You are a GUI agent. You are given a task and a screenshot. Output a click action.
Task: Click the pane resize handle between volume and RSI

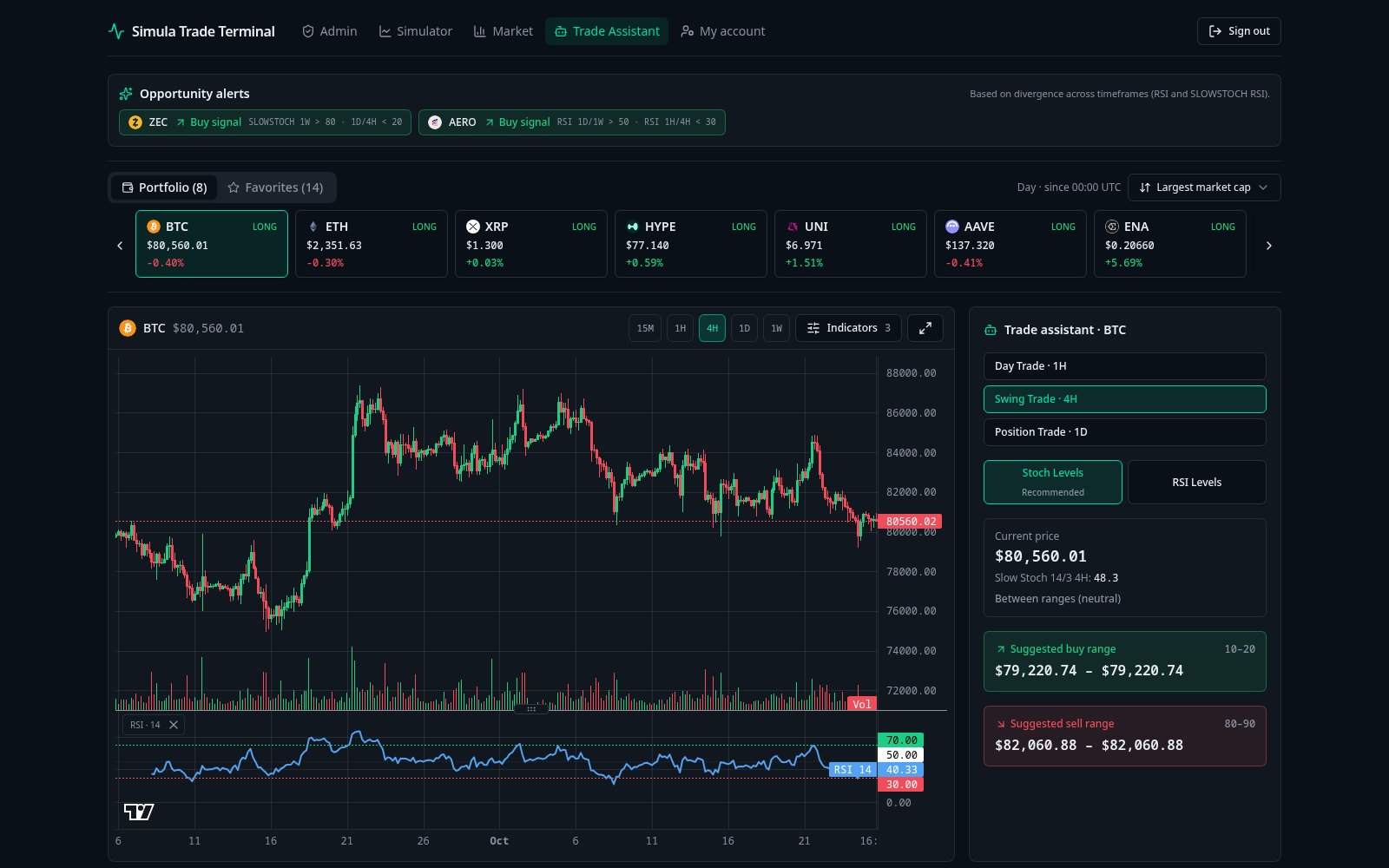(531, 709)
